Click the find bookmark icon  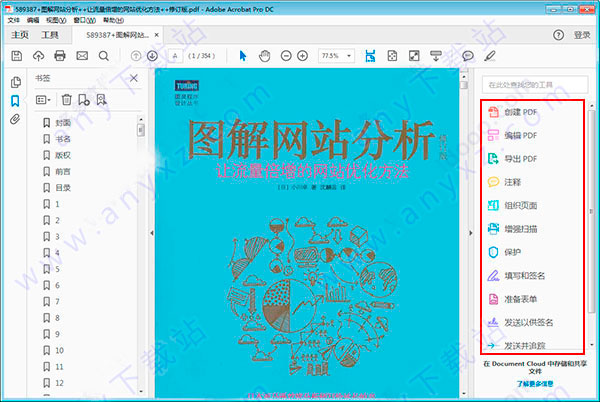click(101, 100)
